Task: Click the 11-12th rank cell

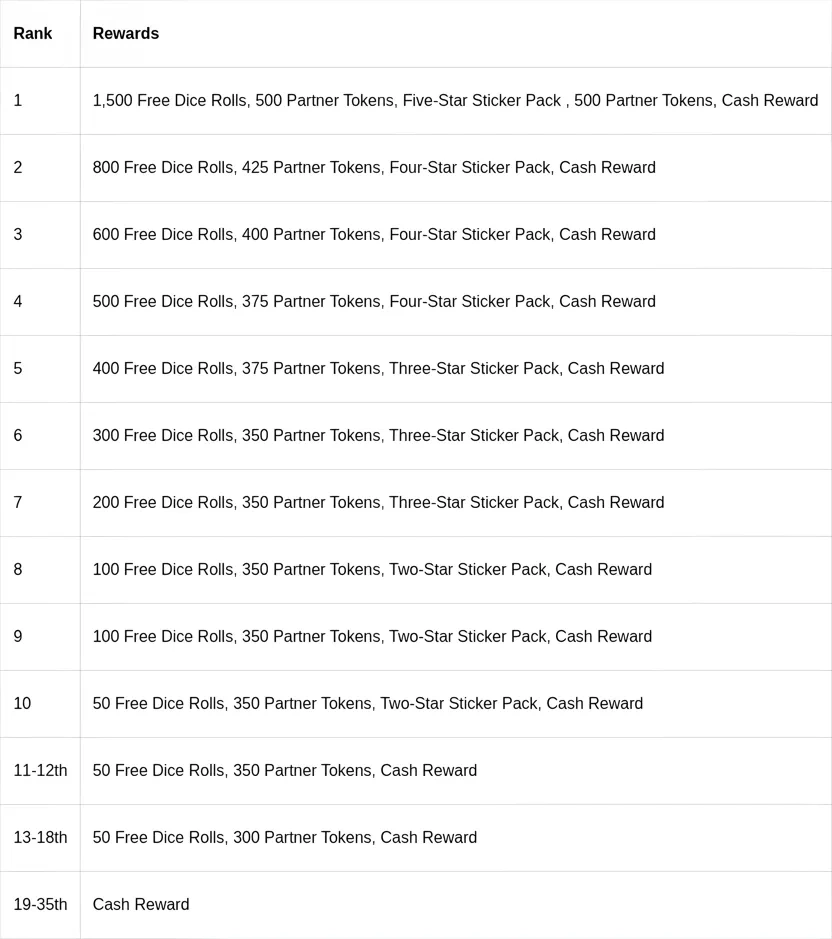Action: [40, 771]
